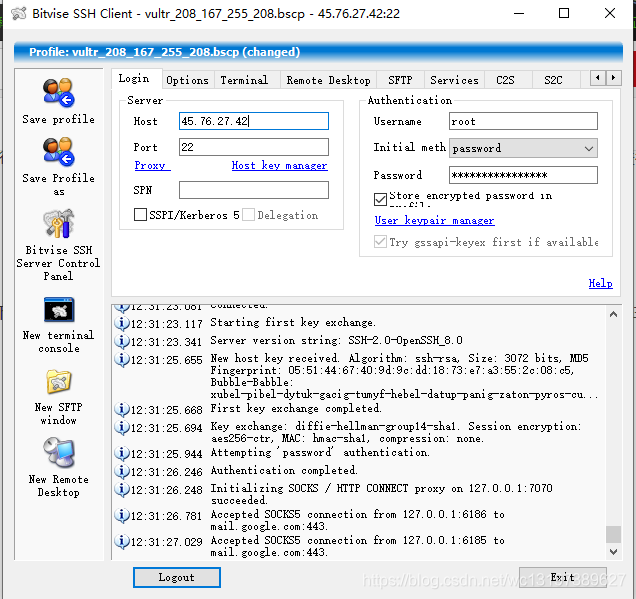Click info icon of 12:31:26.781 log entry
Viewport: 636px width, 599px height.
(122, 515)
